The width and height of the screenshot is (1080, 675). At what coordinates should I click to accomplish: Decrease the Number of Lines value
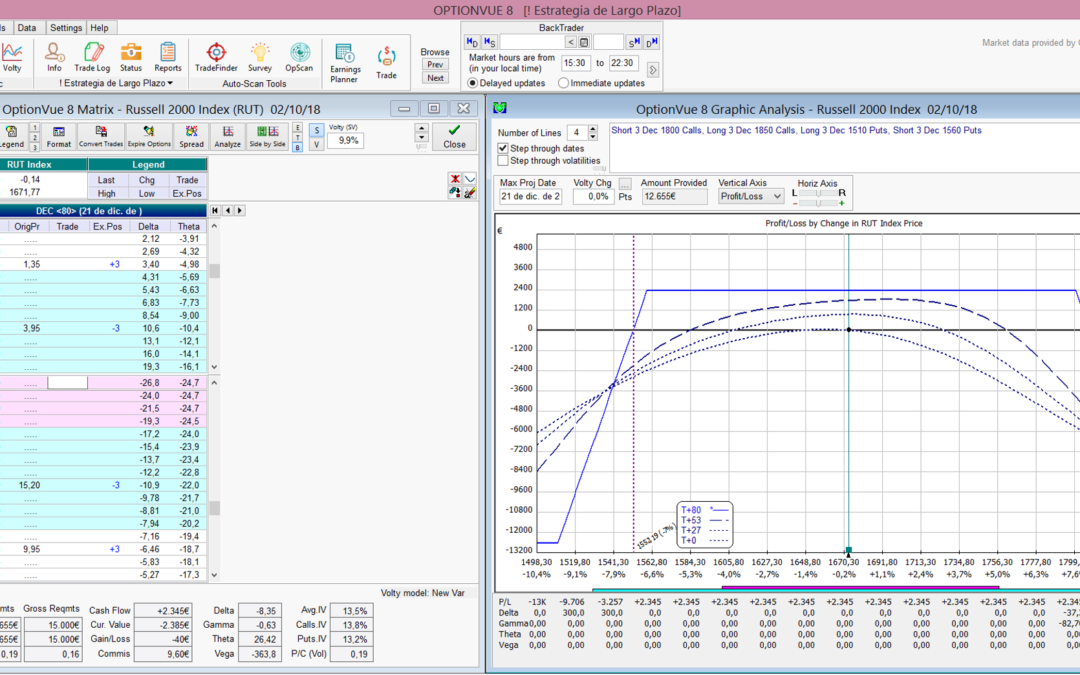pos(593,136)
